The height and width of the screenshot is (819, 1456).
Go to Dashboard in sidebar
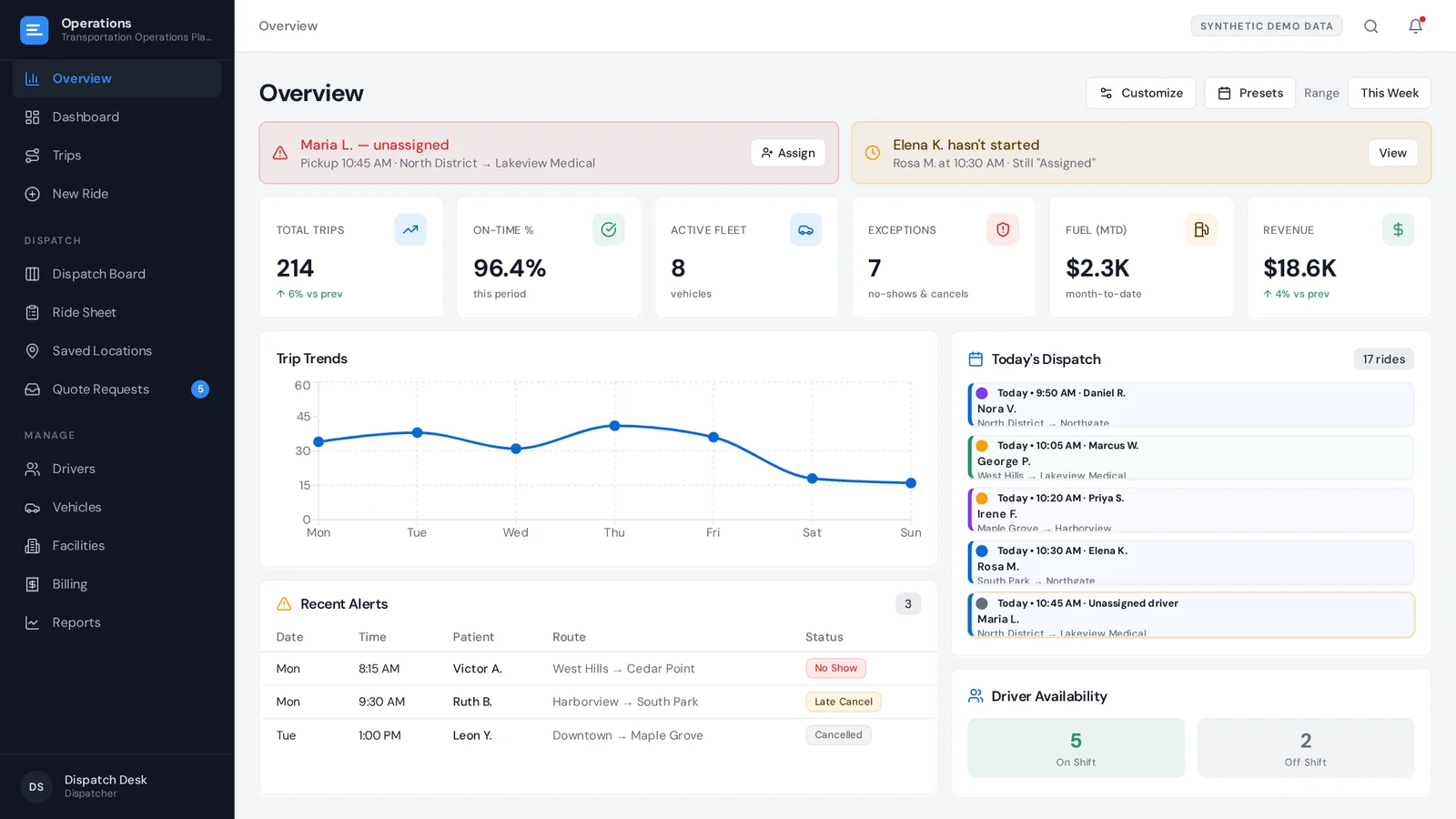(x=117, y=117)
